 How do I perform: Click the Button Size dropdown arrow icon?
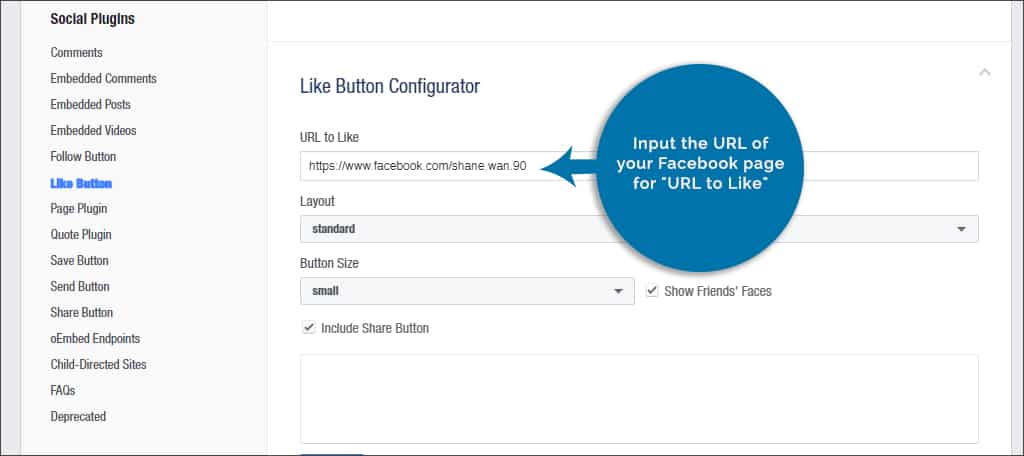click(x=618, y=291)
